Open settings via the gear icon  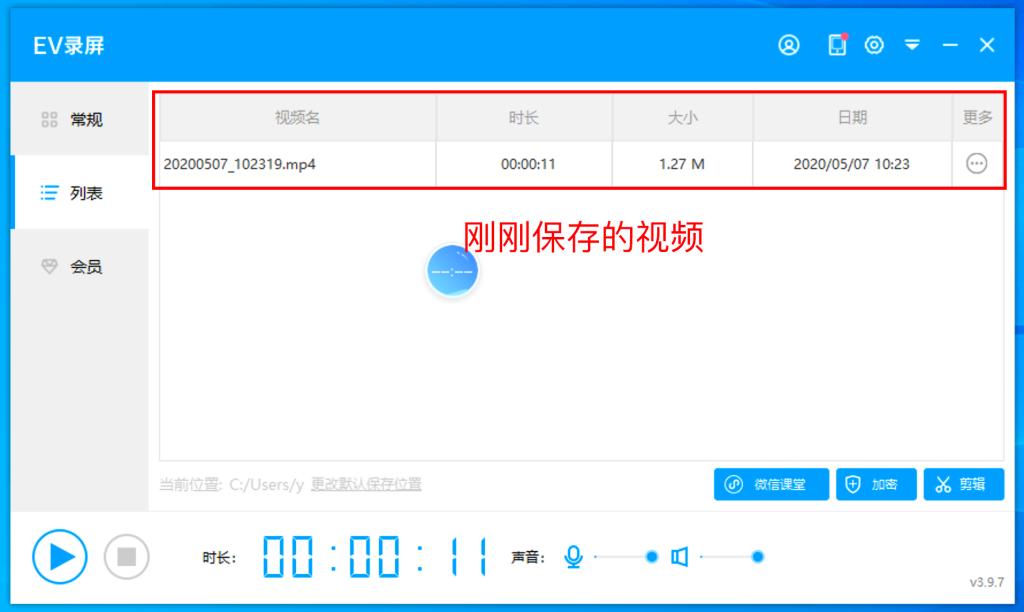pyautogui.click(x=874, y=45)
